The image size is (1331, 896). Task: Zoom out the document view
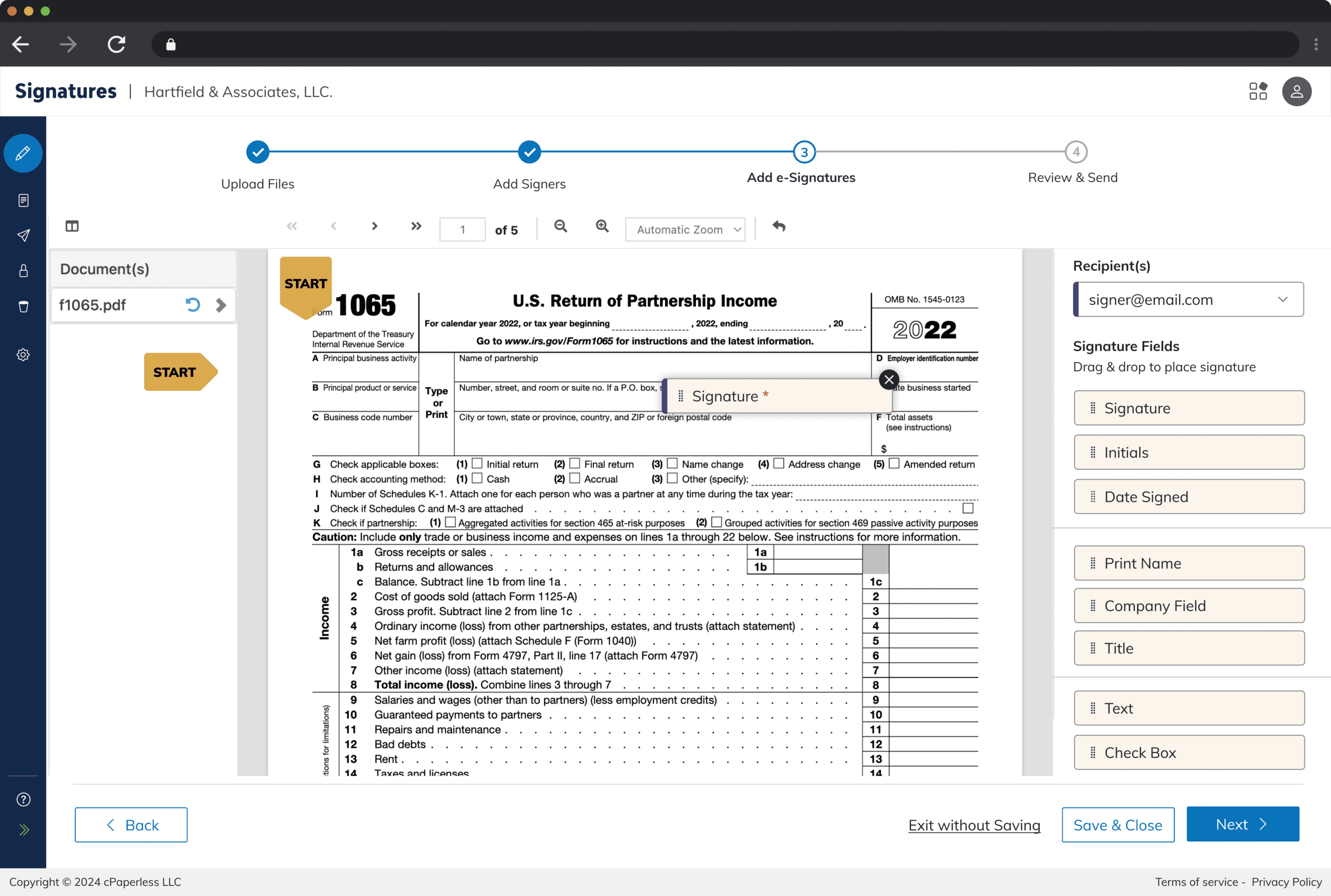[x=560, y=226]
